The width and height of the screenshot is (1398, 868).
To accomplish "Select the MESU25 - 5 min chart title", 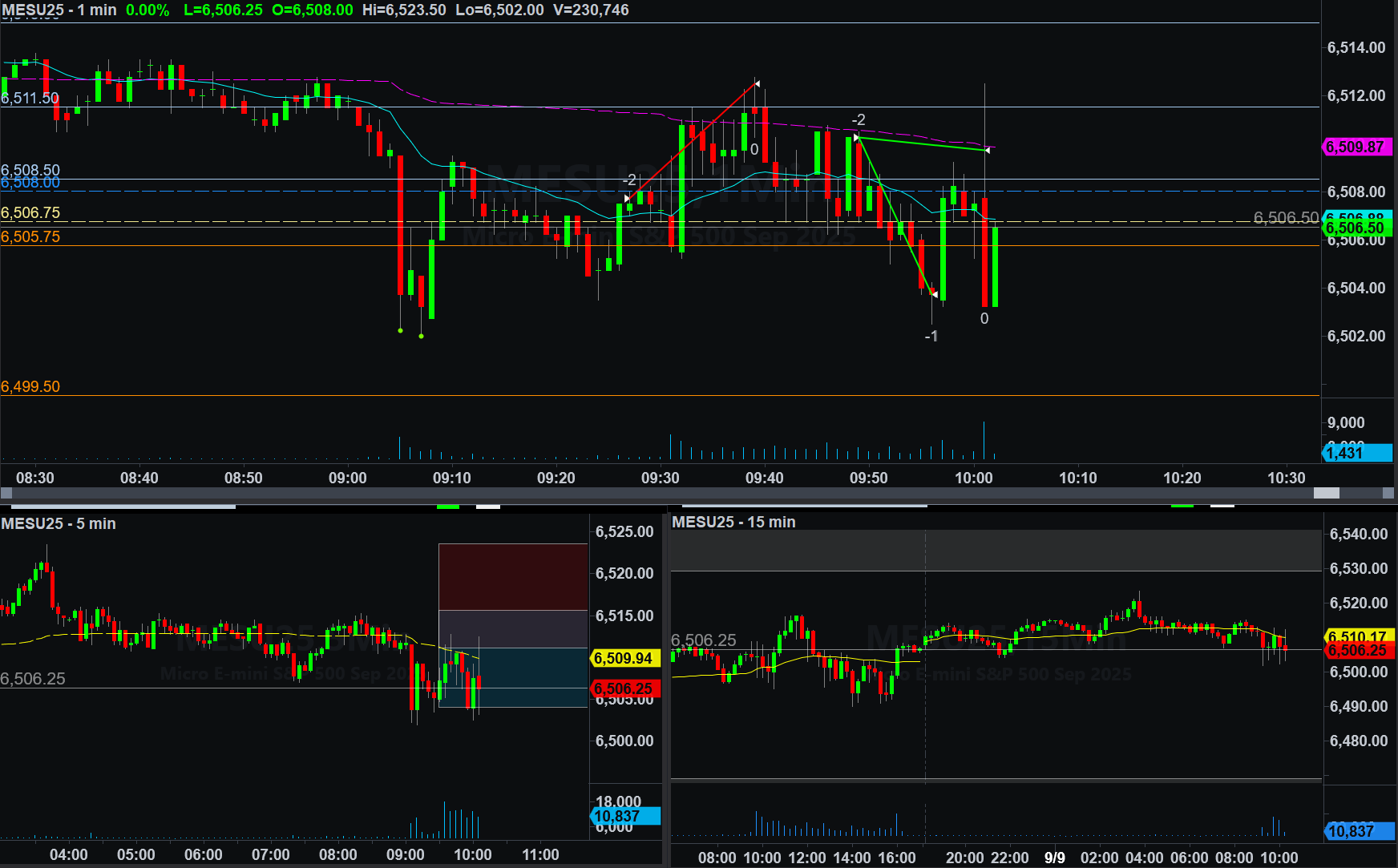I will tap(59, 523).
